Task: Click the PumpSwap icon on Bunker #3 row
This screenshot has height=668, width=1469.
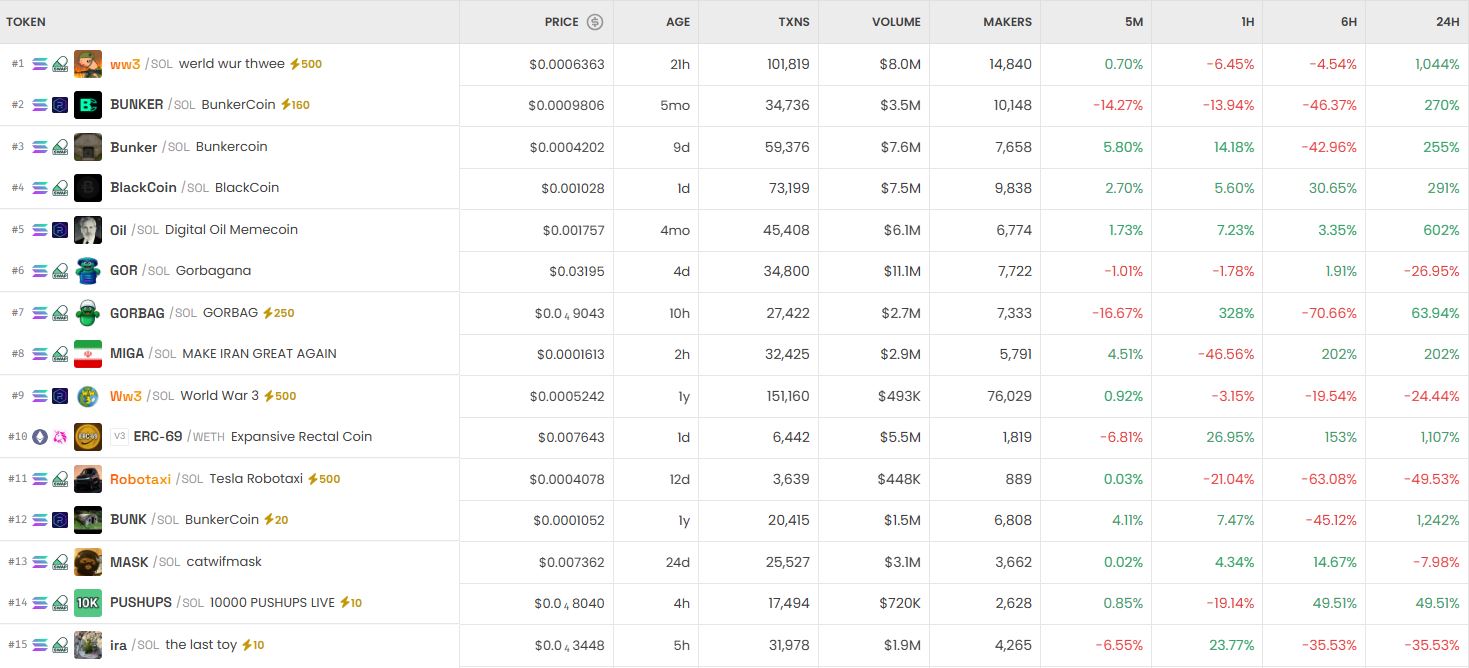Action: (x=60, y=147)
